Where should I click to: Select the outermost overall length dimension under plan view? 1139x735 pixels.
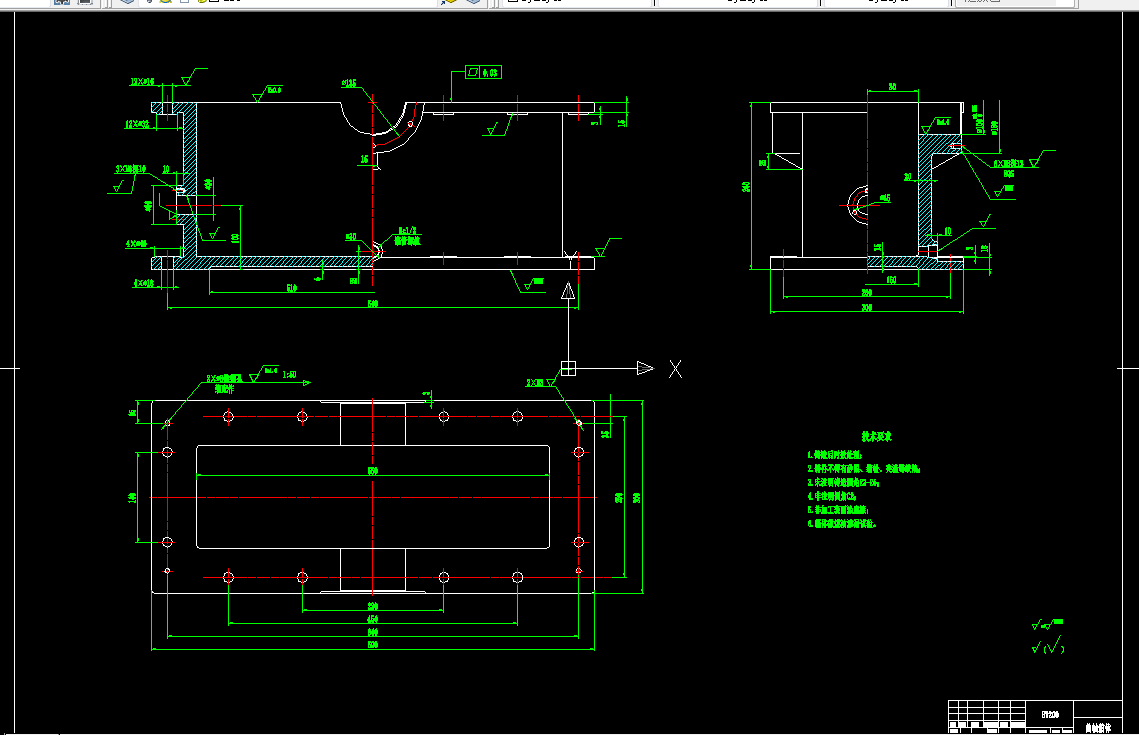373,645
